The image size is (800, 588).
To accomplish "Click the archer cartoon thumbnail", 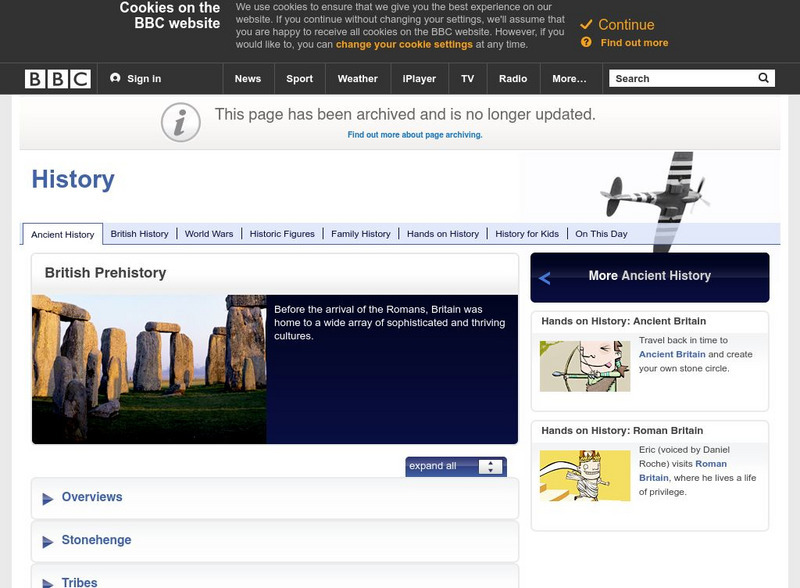I will tap(585, 366).
